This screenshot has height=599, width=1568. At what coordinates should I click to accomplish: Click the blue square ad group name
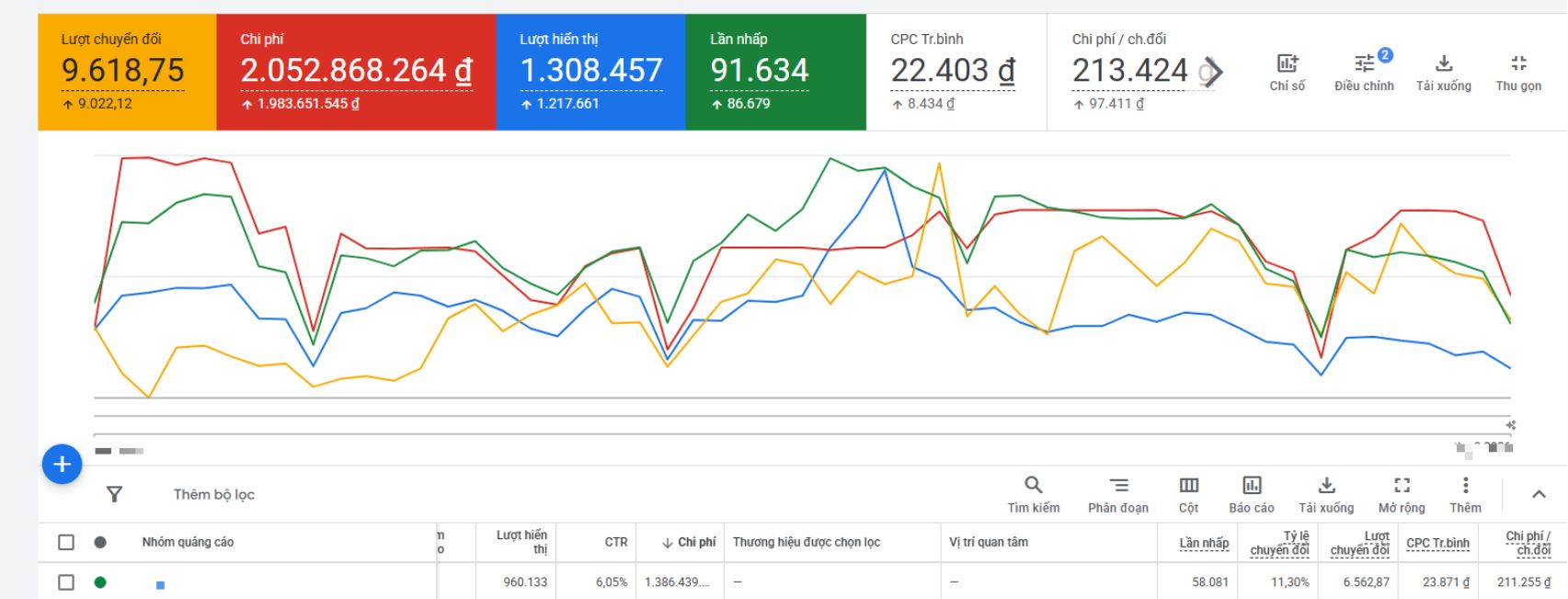coord(160,584)
